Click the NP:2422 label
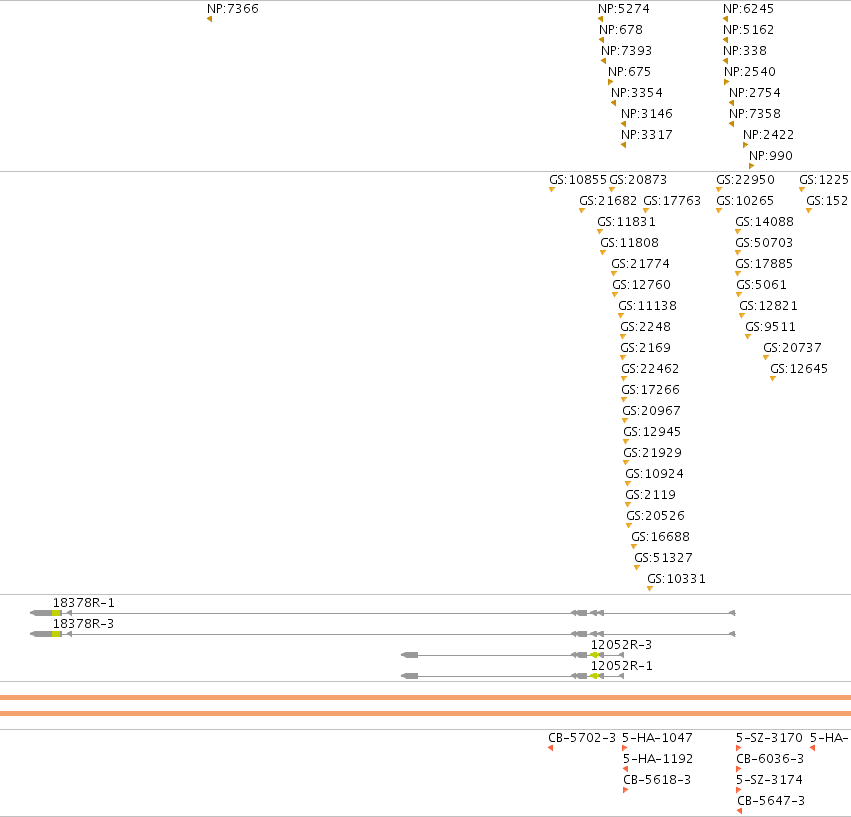 click(769, 135)
